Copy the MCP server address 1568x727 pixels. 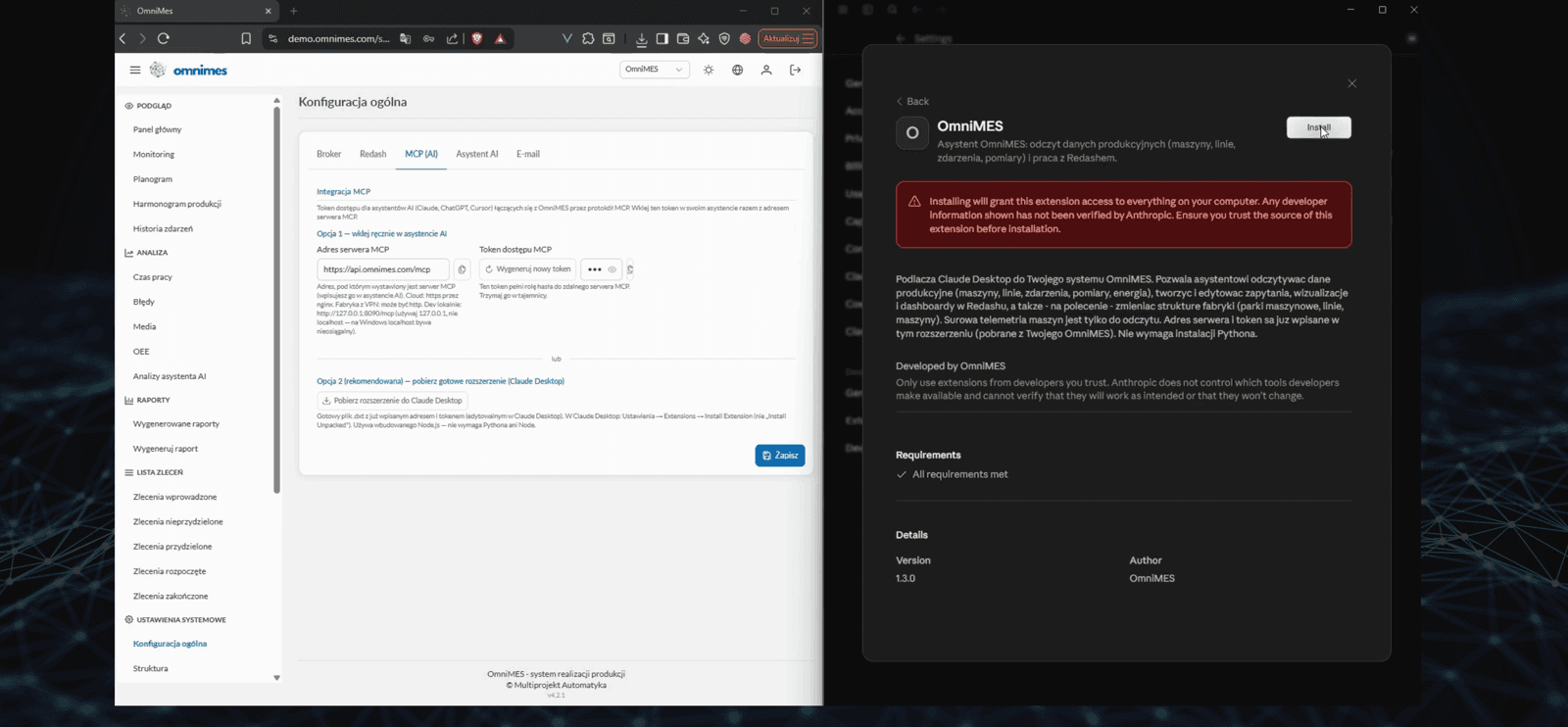tap(462, 269)
